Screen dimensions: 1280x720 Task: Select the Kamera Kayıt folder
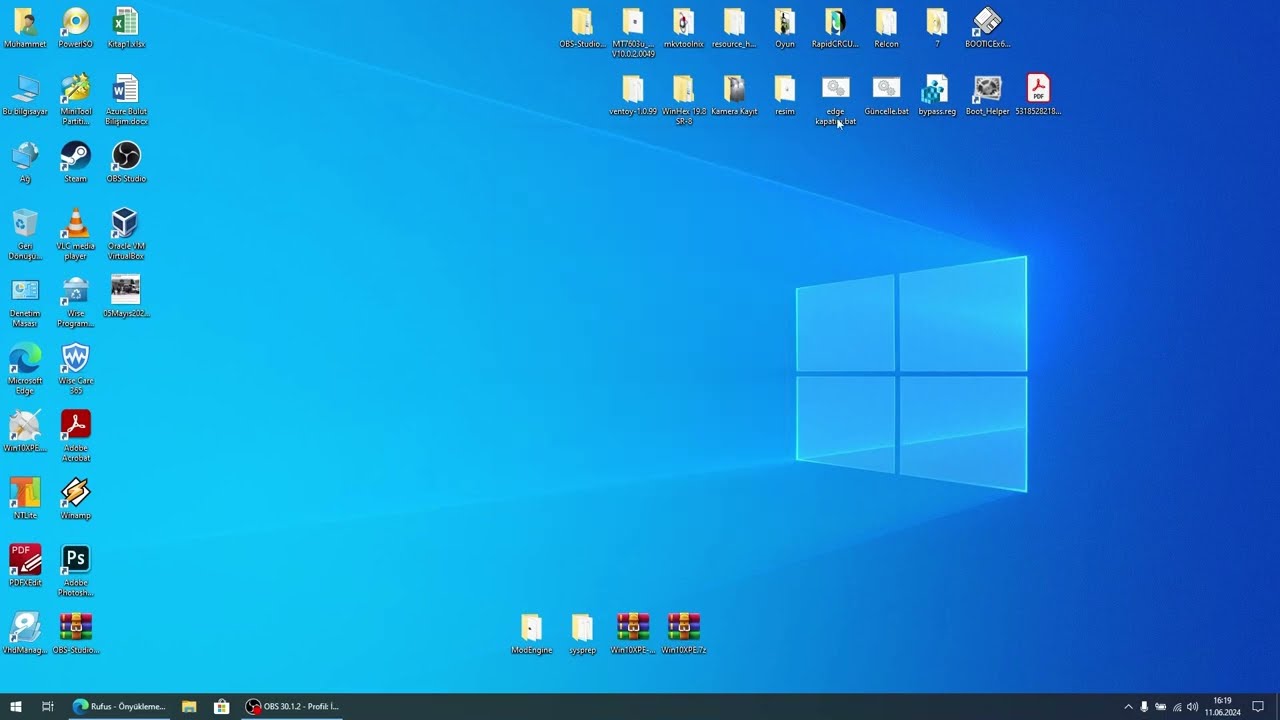[x=734, y=95]
